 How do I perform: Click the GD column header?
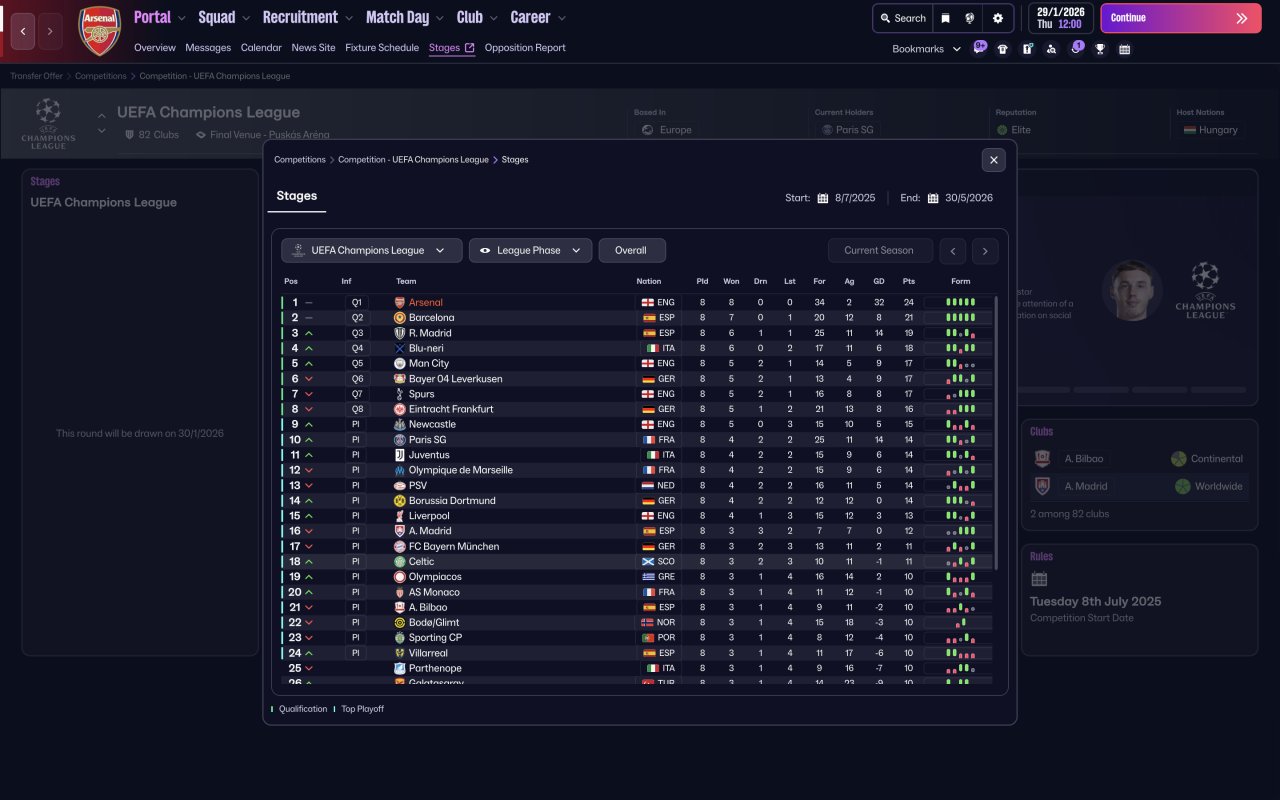tap(879, 281)
